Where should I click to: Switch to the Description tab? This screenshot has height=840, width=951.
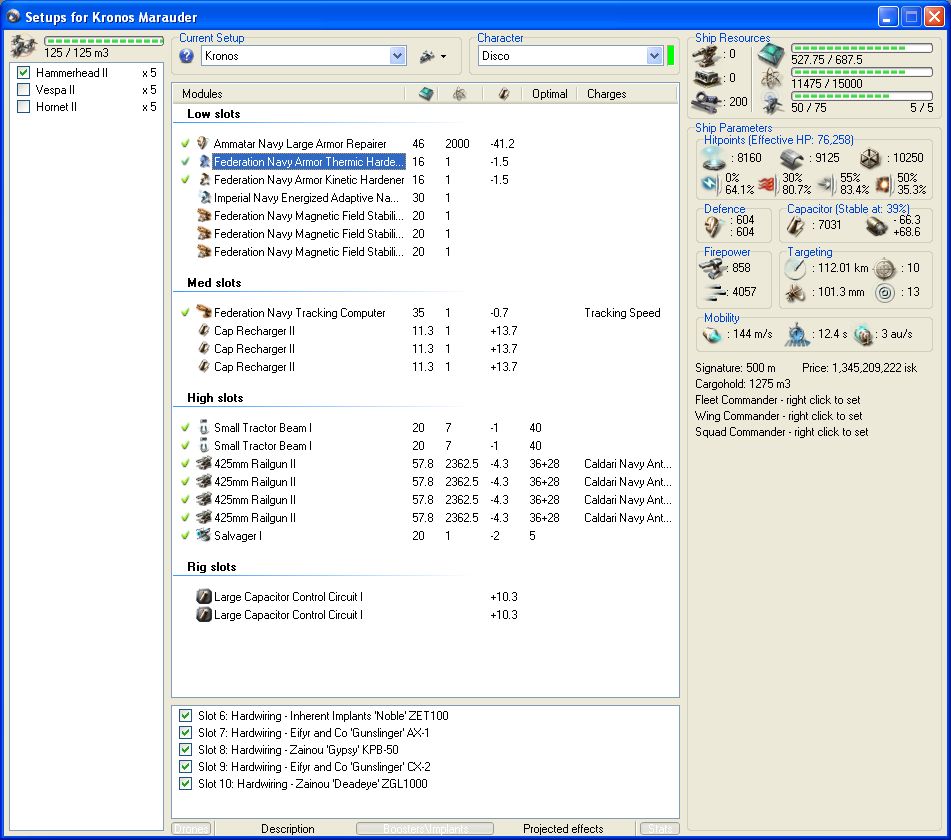pos(287,828)
